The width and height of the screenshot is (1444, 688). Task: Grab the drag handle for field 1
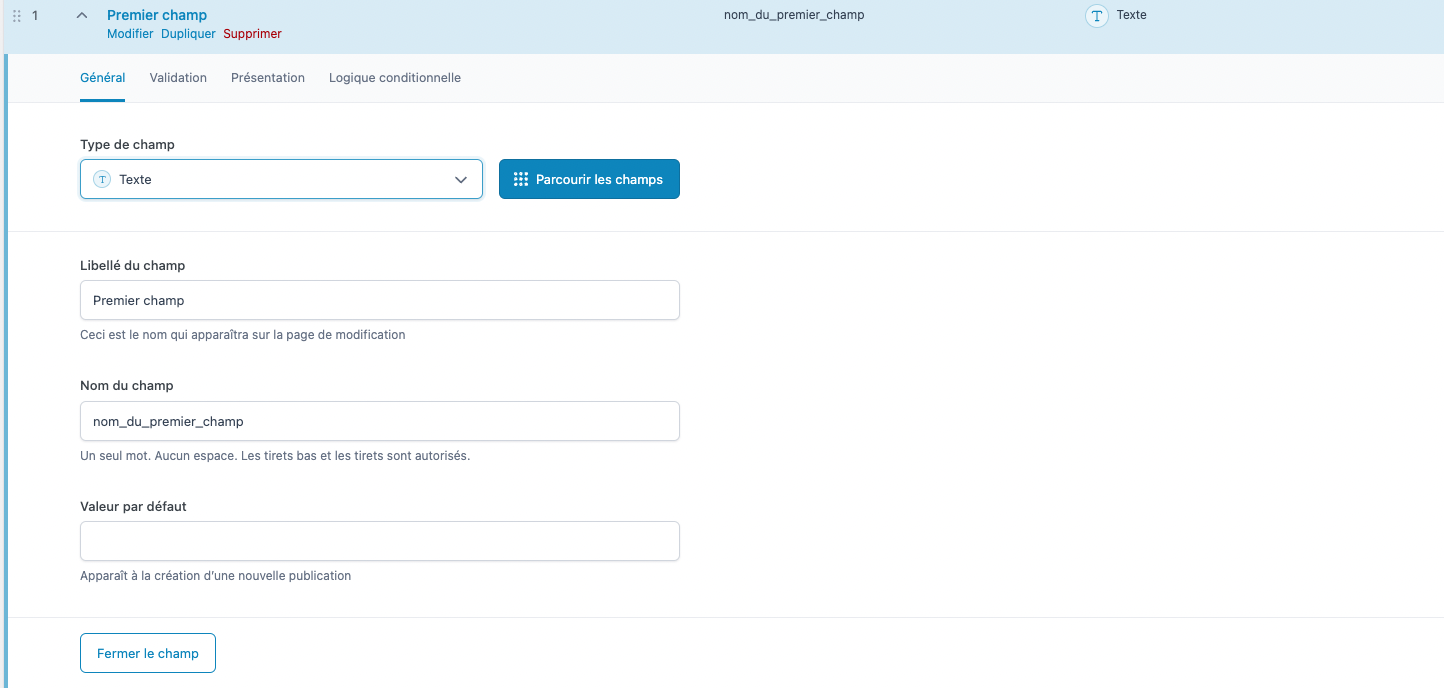(16, 16)
